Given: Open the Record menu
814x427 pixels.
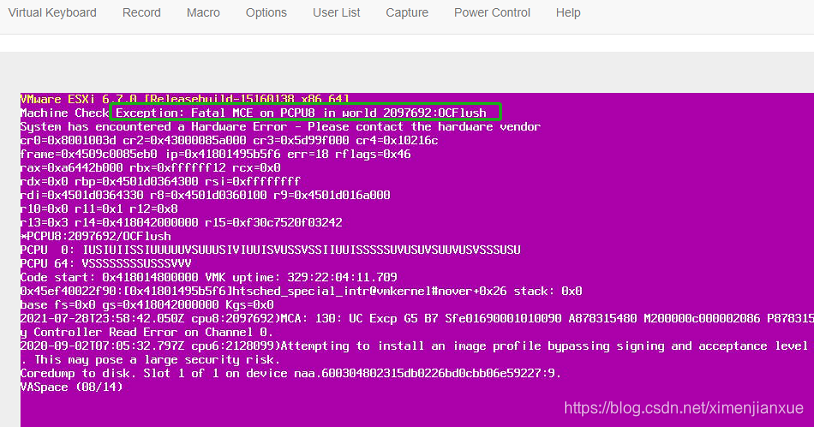Looking at the screenshot, I should coord(141,13).
